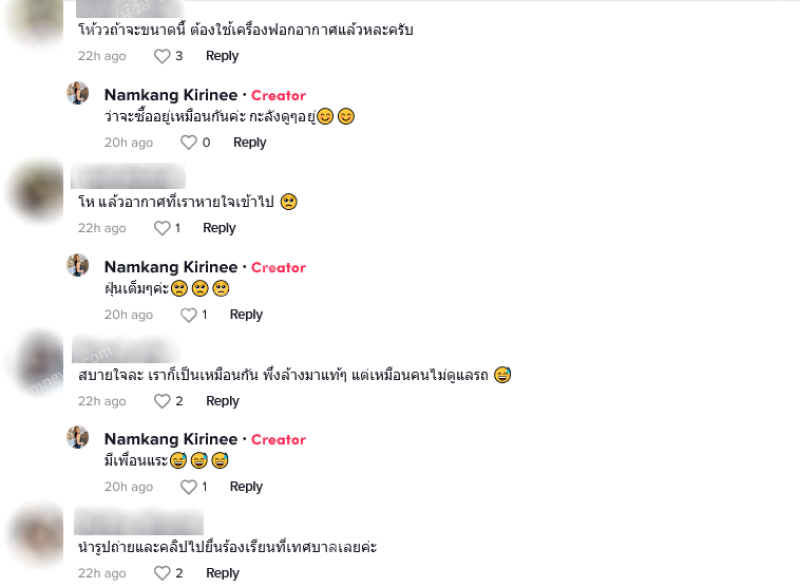Like the air purifier comment with 3 likes
800x587 pixels.
(x=162, y=56)
